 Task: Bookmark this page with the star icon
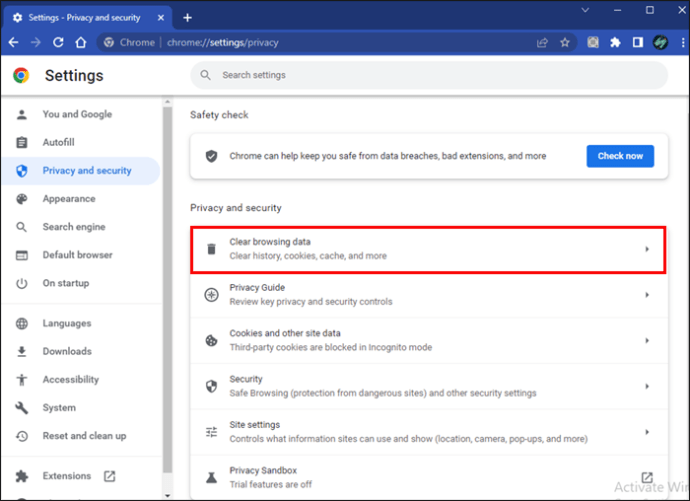tap(565, 43)
